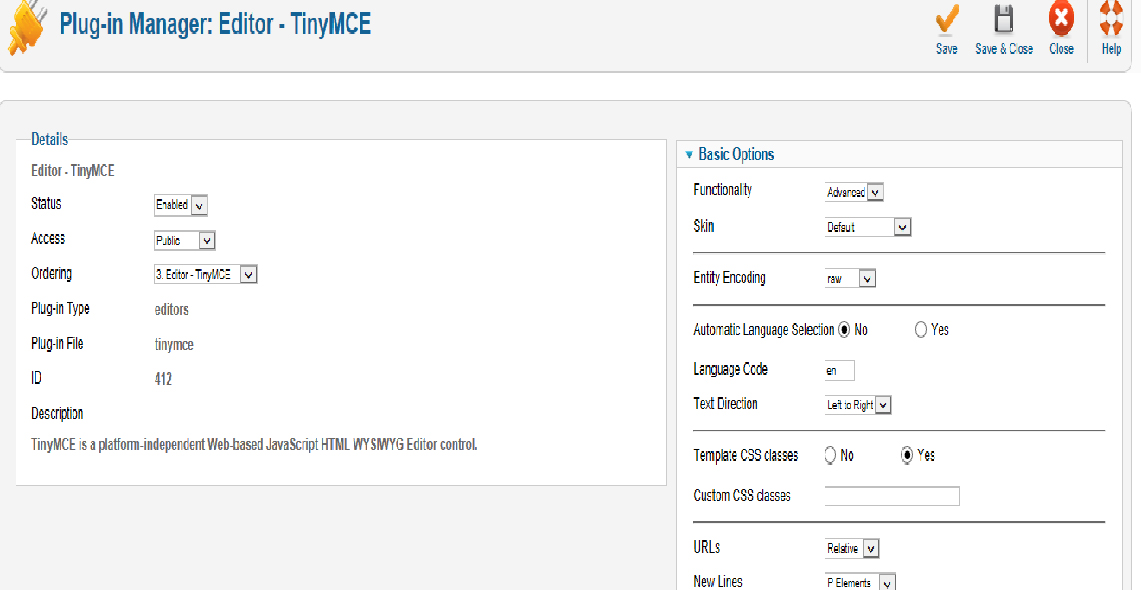This screenshot has width=1141, height=590.
Task: Click the Entity Encoding label
Action: pyautogui.click(x=729, y=278)
